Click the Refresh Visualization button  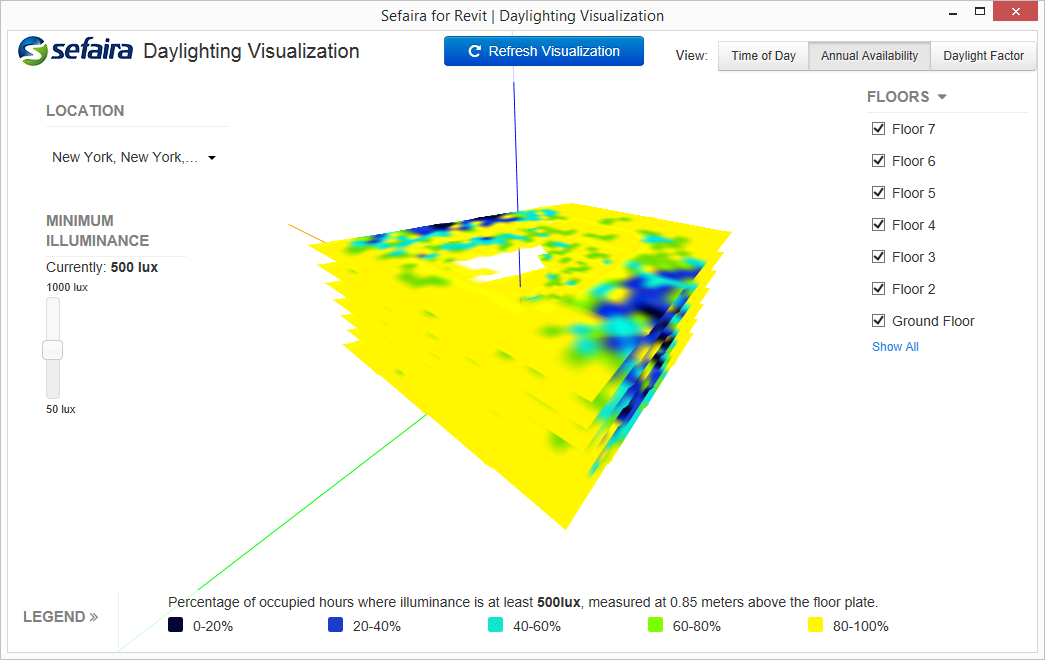pyautogui.click(x=544, y=51)
